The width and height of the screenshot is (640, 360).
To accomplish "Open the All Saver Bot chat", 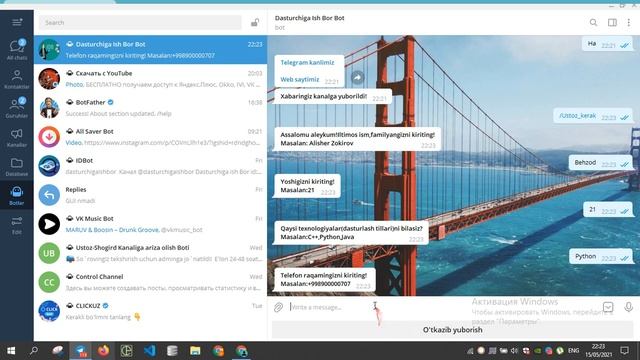I will coord(150,137).
